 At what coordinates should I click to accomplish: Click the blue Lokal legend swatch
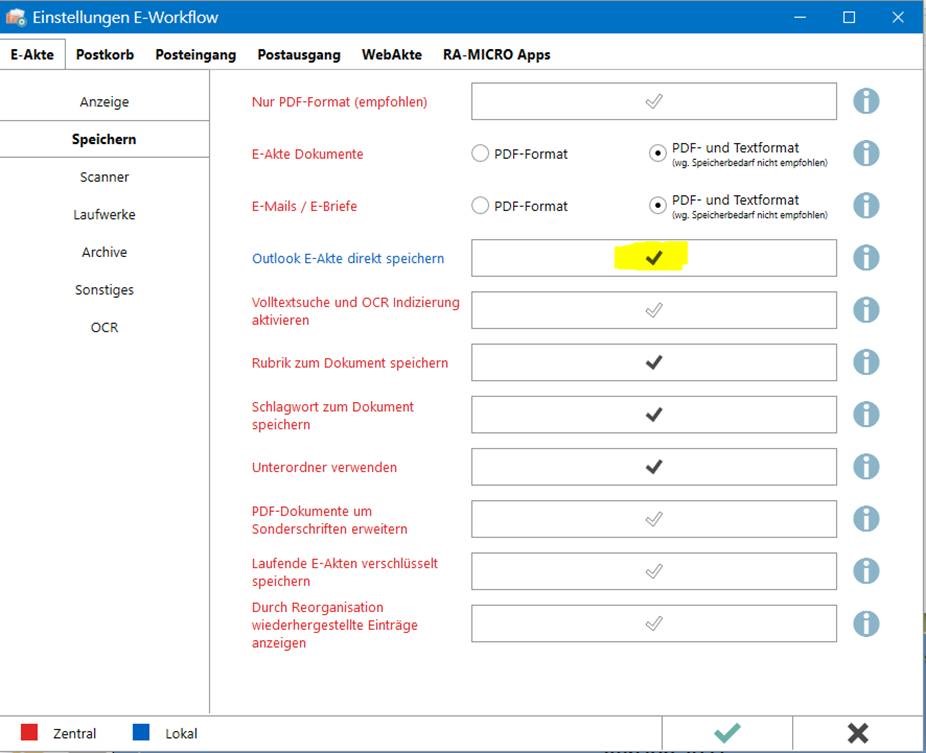(141, 732)
